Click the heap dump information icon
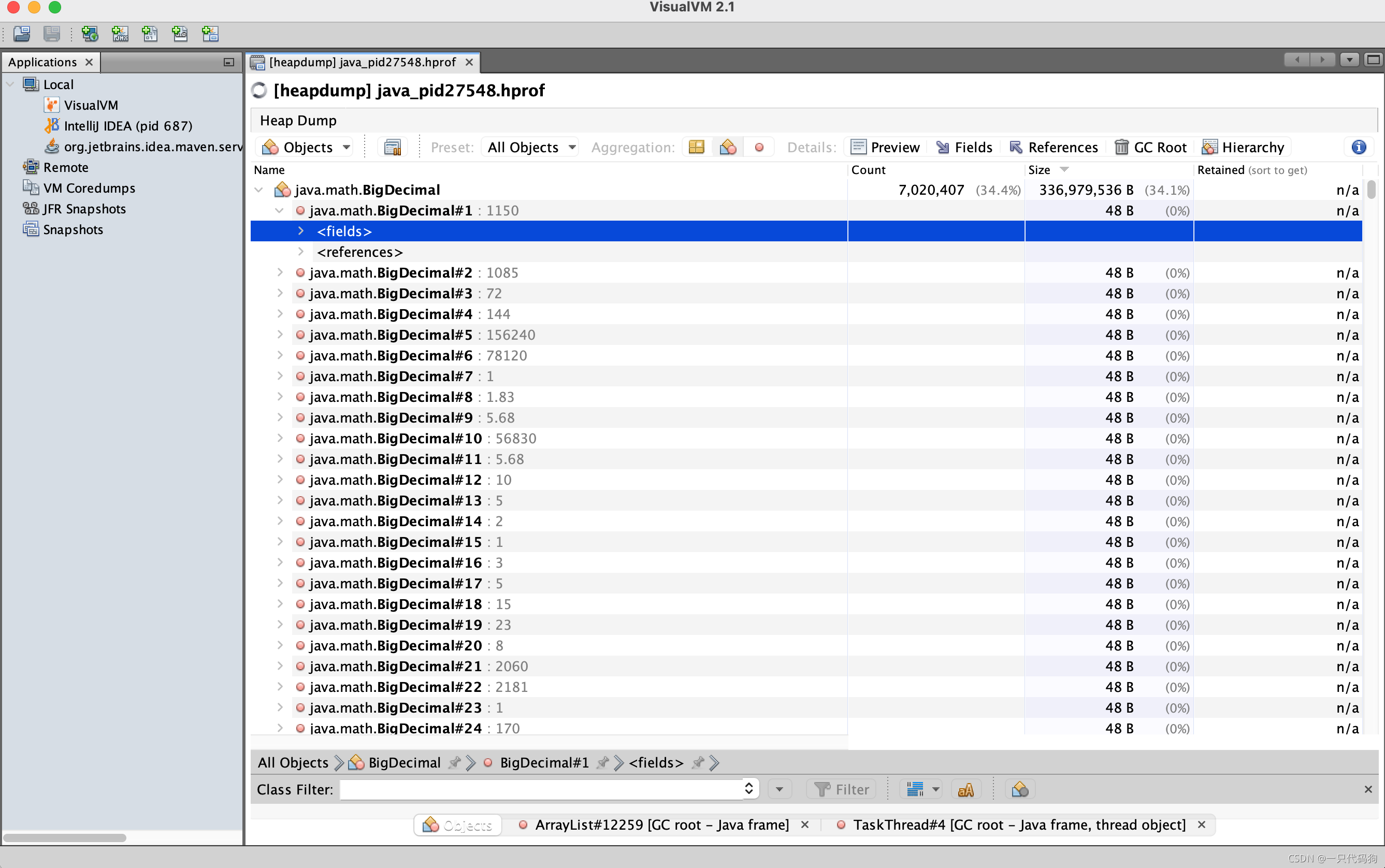This screenshot has width=1385, height=868. [x=1358, y=148]
